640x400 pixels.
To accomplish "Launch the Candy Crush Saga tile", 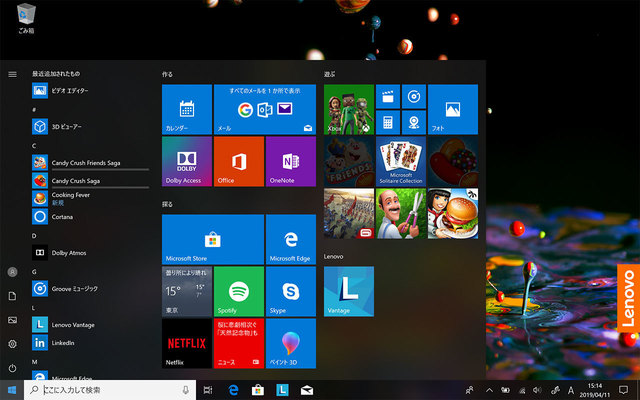I will click(453, 161).
